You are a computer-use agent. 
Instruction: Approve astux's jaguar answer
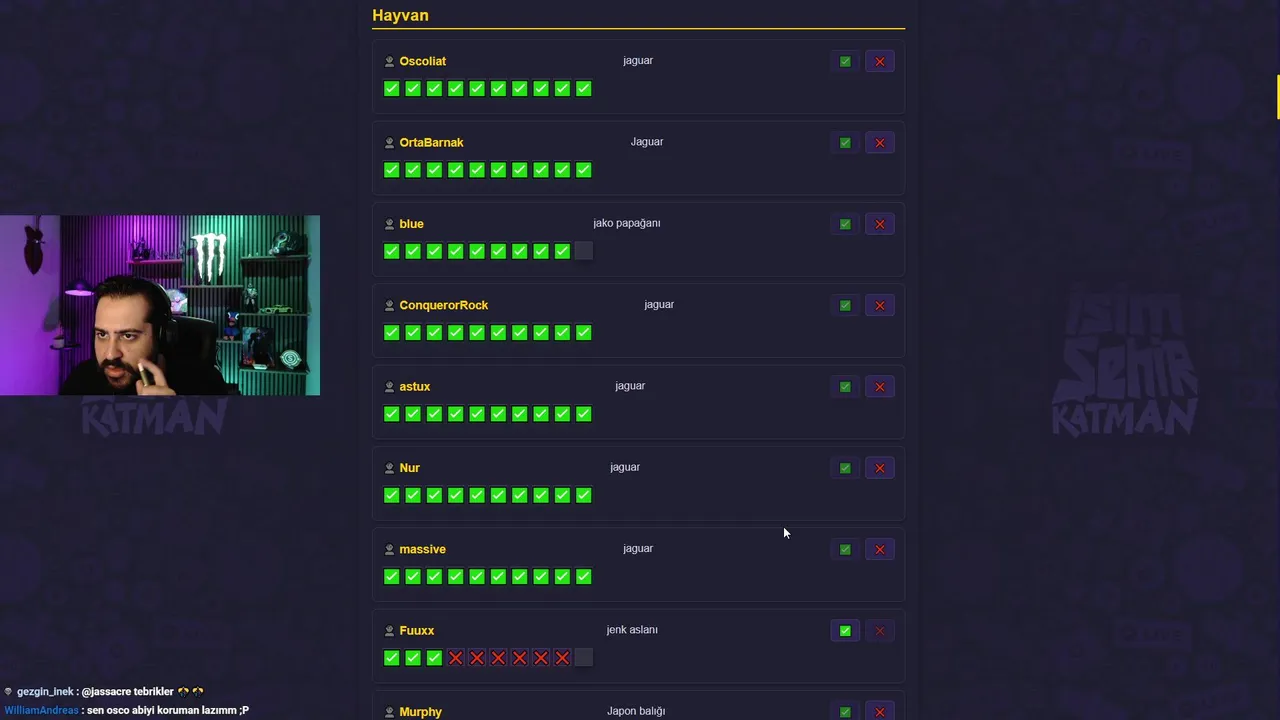tap(845, 387)
